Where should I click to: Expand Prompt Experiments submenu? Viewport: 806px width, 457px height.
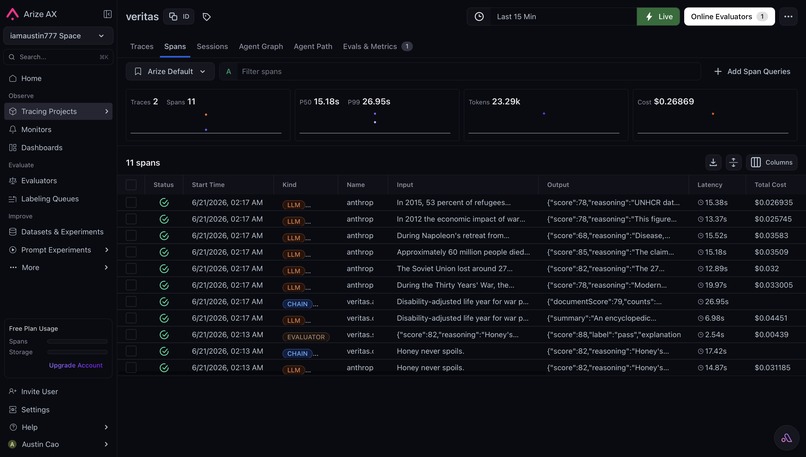point(106,250)
